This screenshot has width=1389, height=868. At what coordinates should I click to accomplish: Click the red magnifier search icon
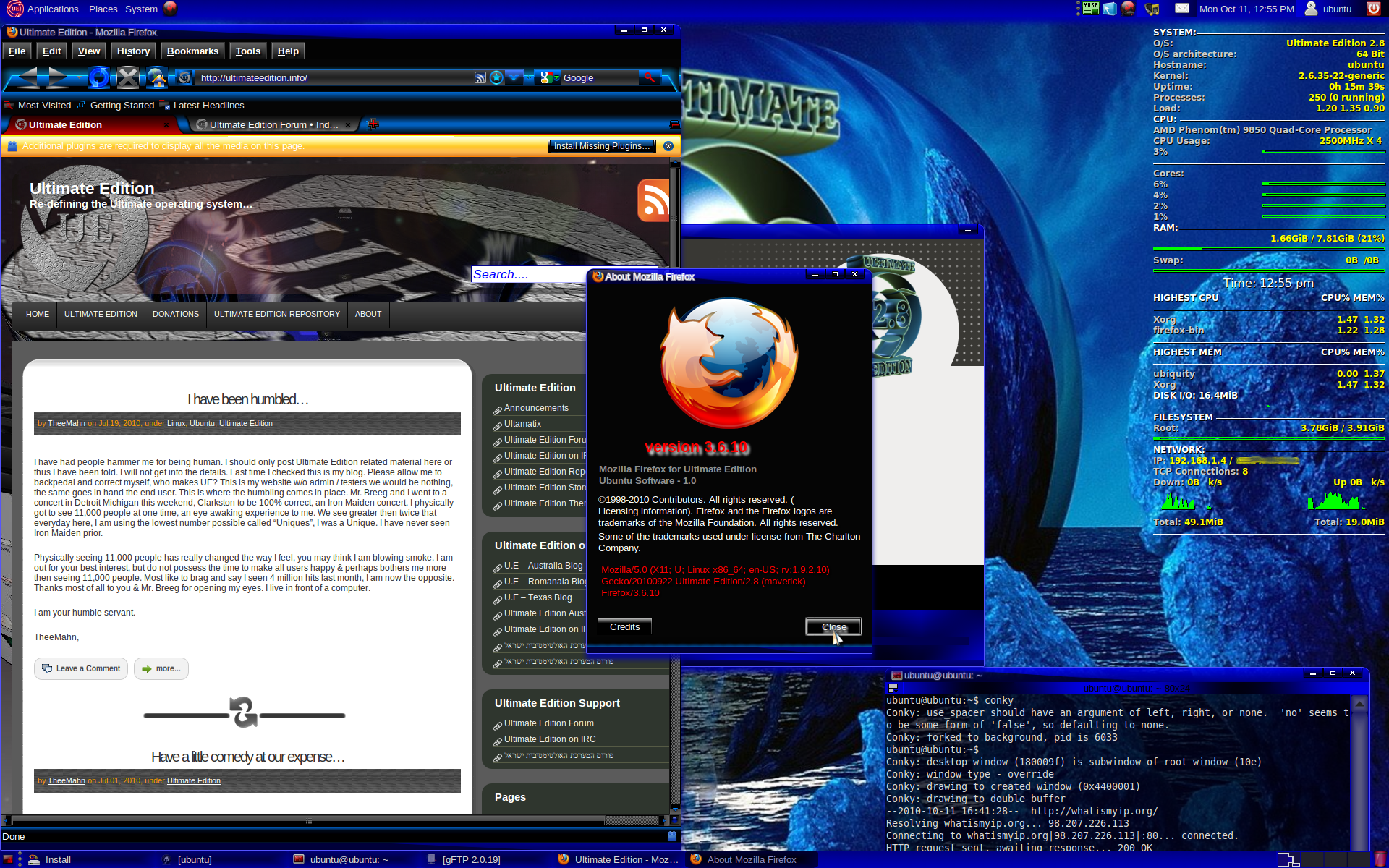649,77
